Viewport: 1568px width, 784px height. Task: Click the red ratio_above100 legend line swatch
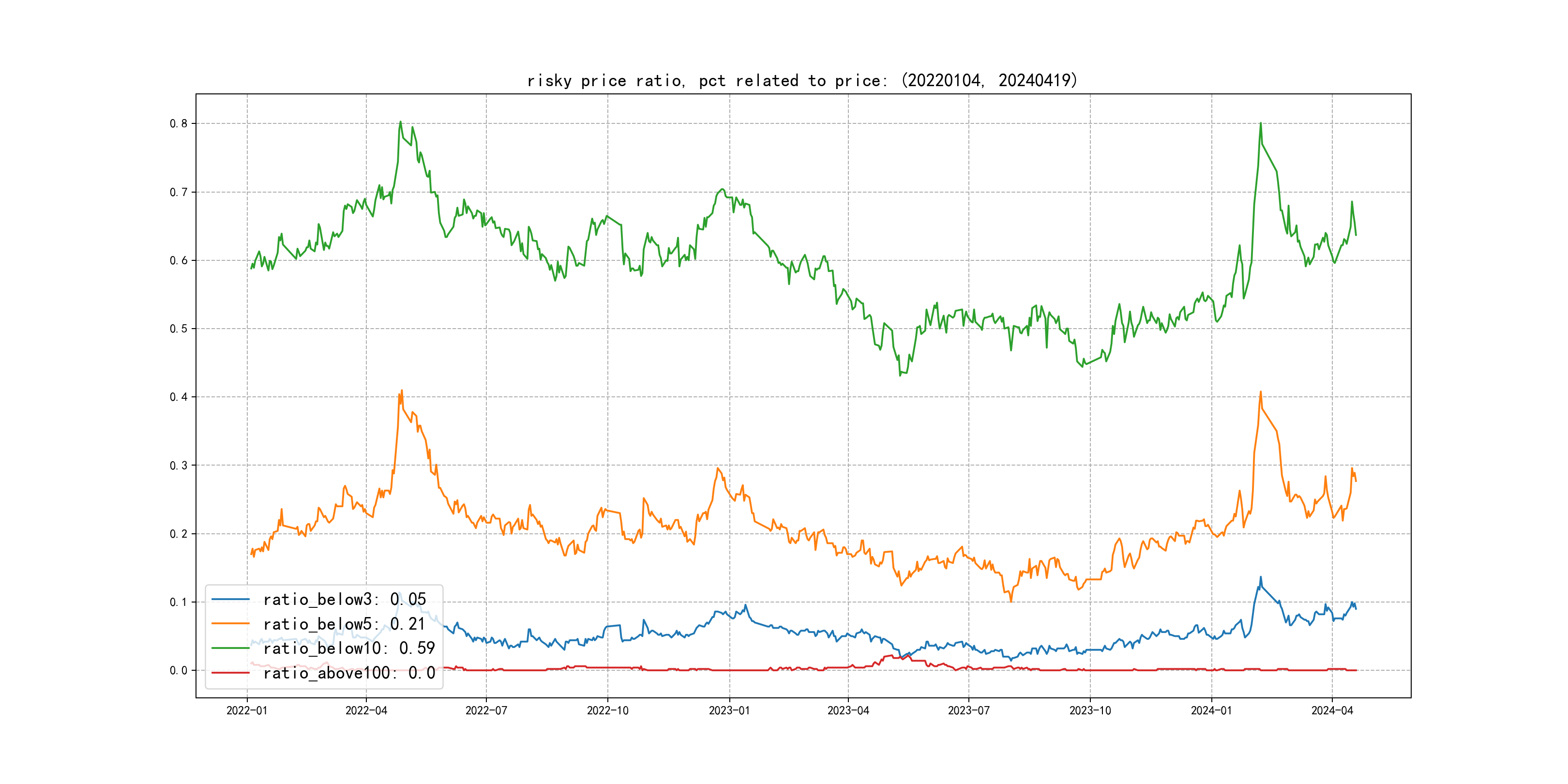click(230, 673)
